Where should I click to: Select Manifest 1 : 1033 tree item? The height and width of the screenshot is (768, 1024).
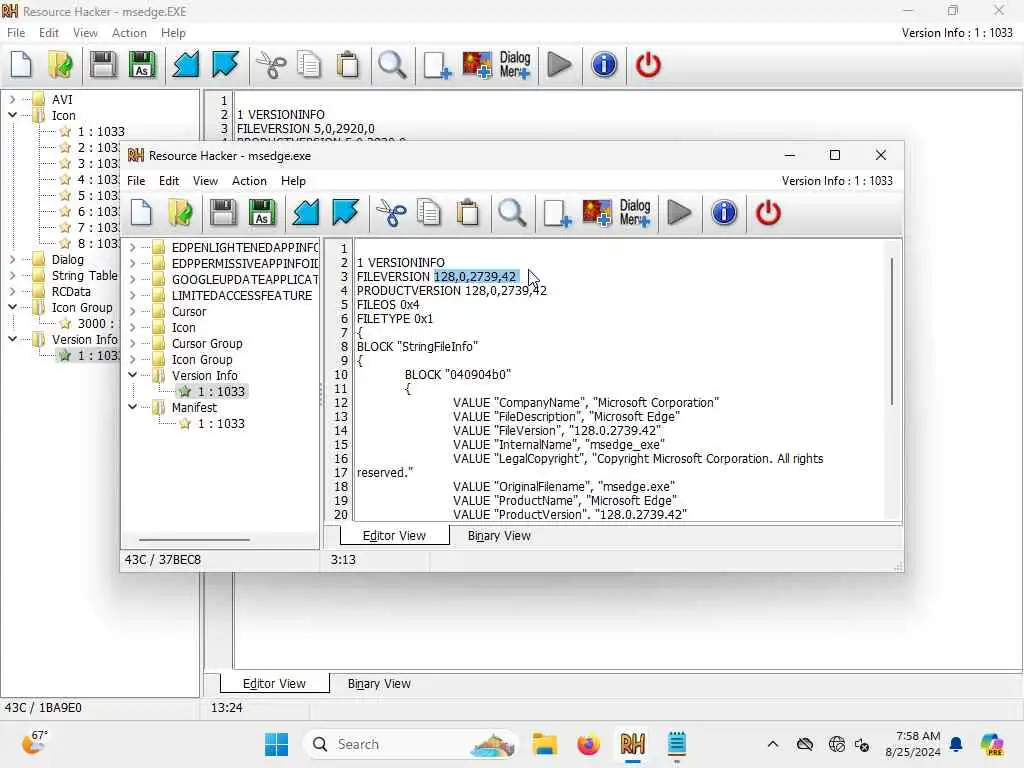coord(221,424)
